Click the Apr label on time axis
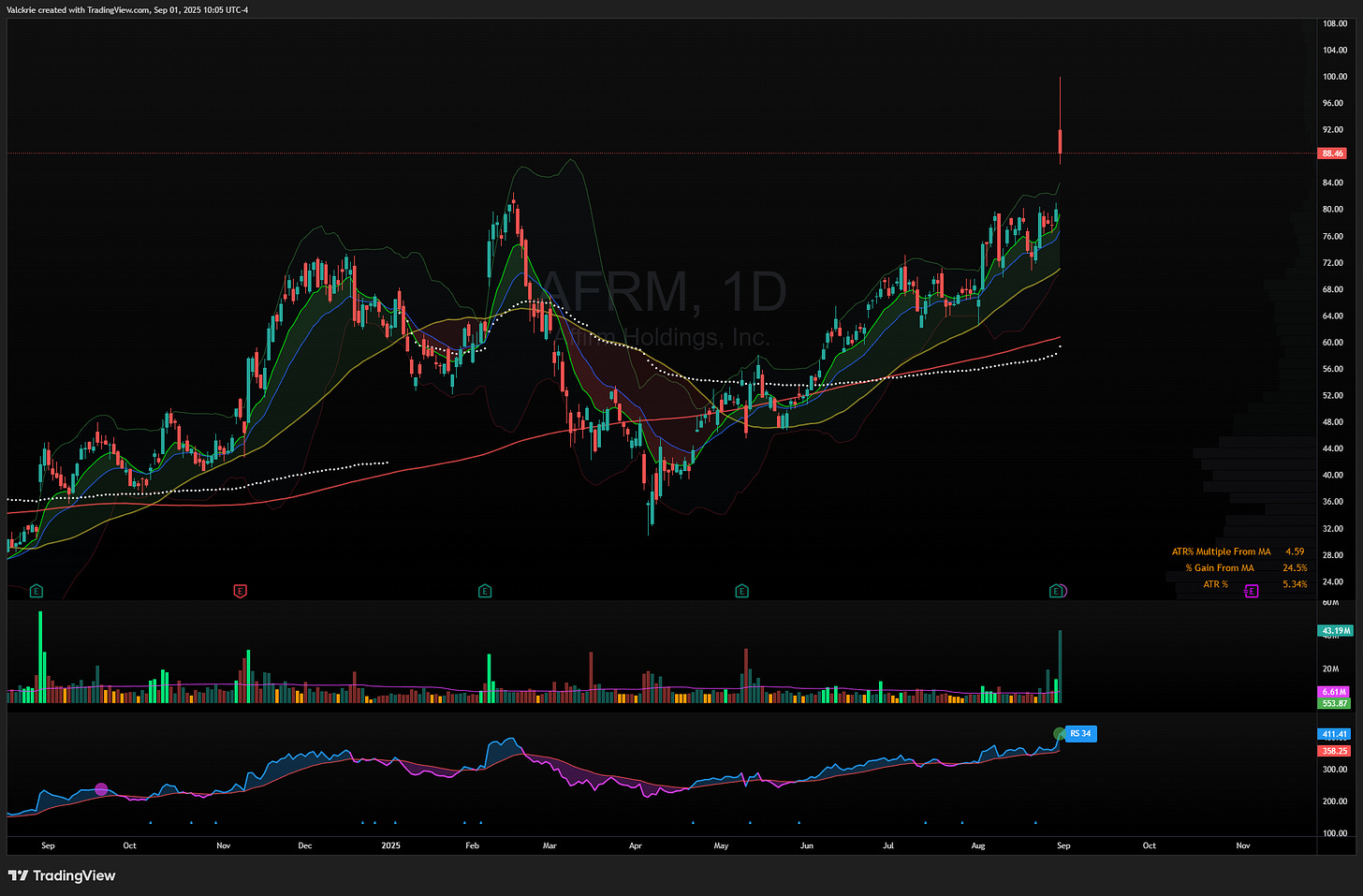 click(x=635, y=845)
